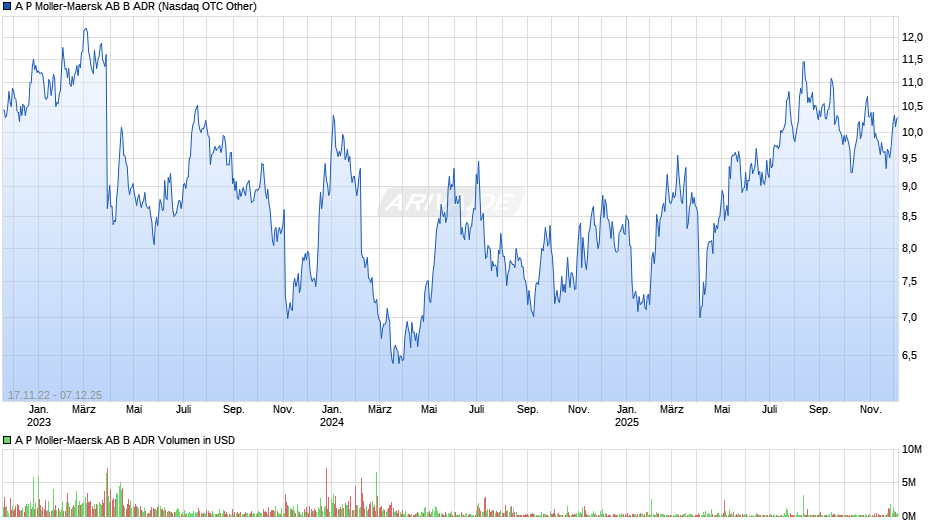Click the 'Jan. 2023' time axis label
The height and width of the screenshot is (526, 940).
pyautogui.click(x=38, y=416)
